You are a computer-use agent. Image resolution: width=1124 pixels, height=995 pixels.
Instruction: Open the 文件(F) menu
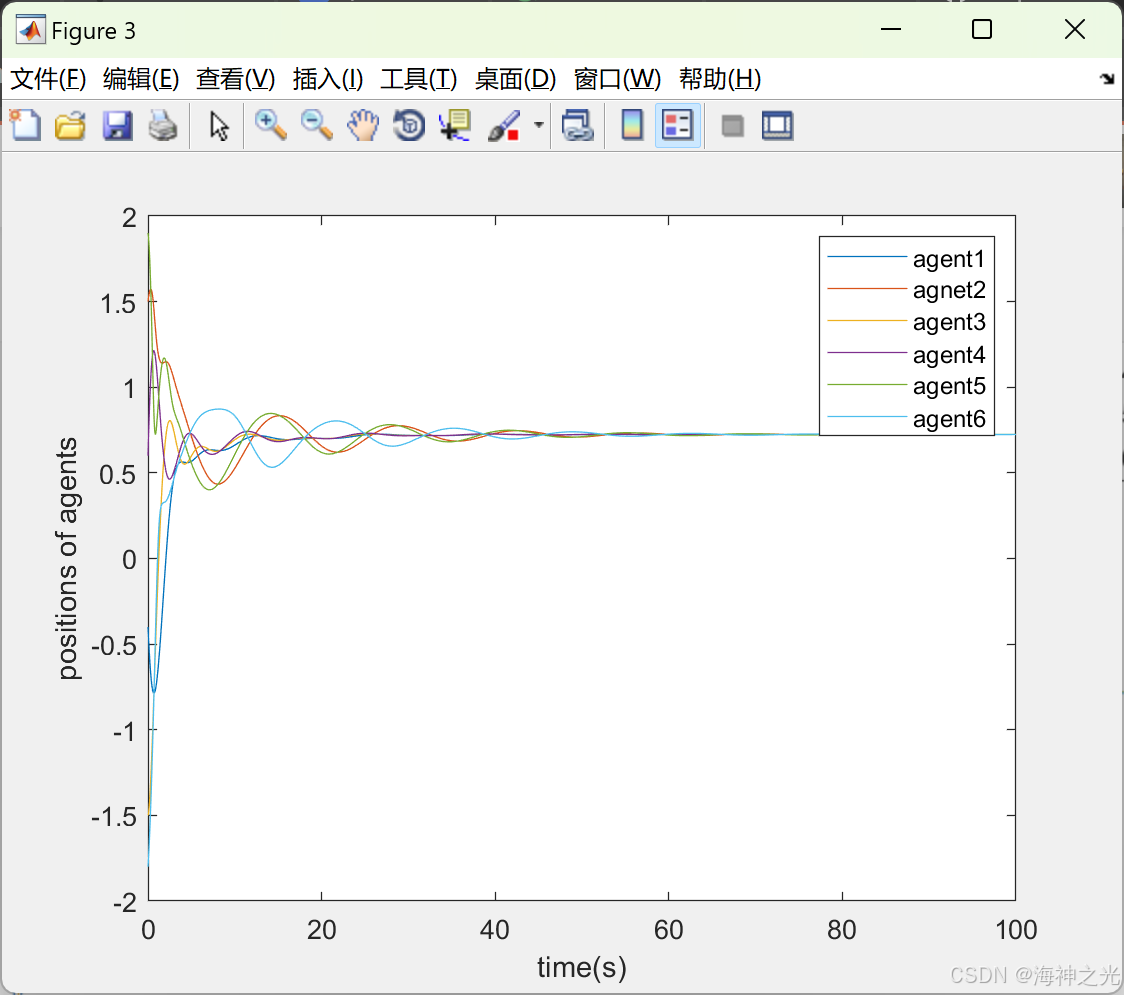[48, 79]
